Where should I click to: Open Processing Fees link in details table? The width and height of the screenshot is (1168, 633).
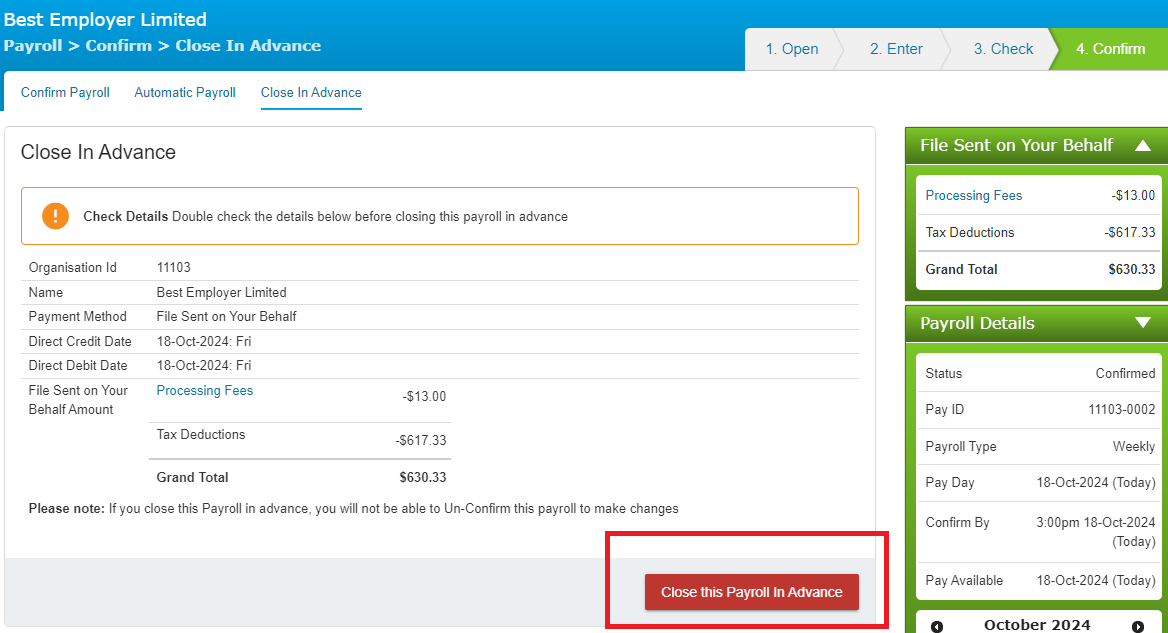point(205,390)
